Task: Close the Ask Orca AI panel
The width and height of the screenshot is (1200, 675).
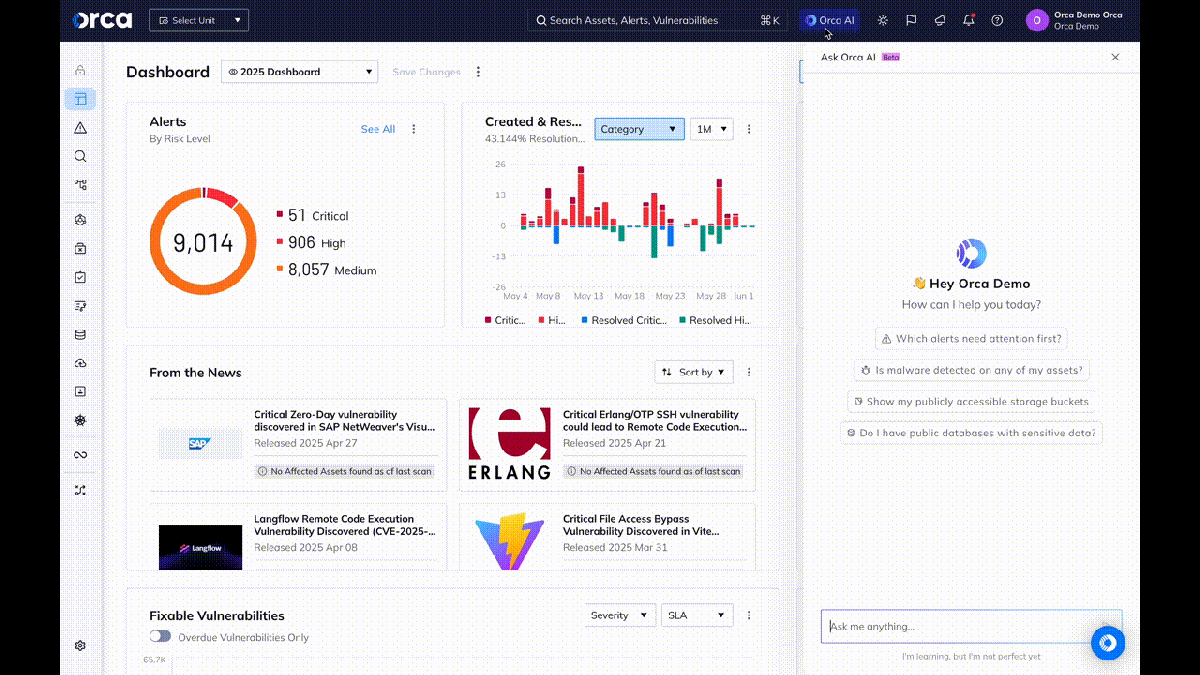Action: point(1116,57)
